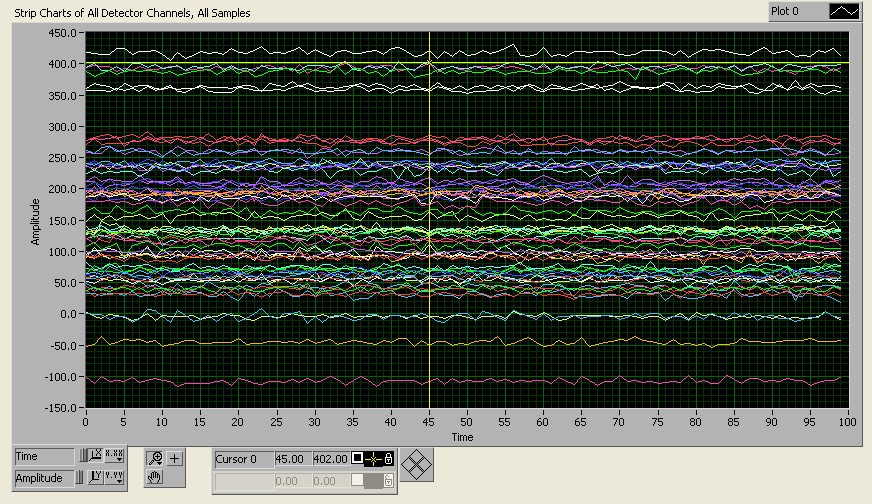Select the zoom magnifier tool

click(x=155, y=458)
